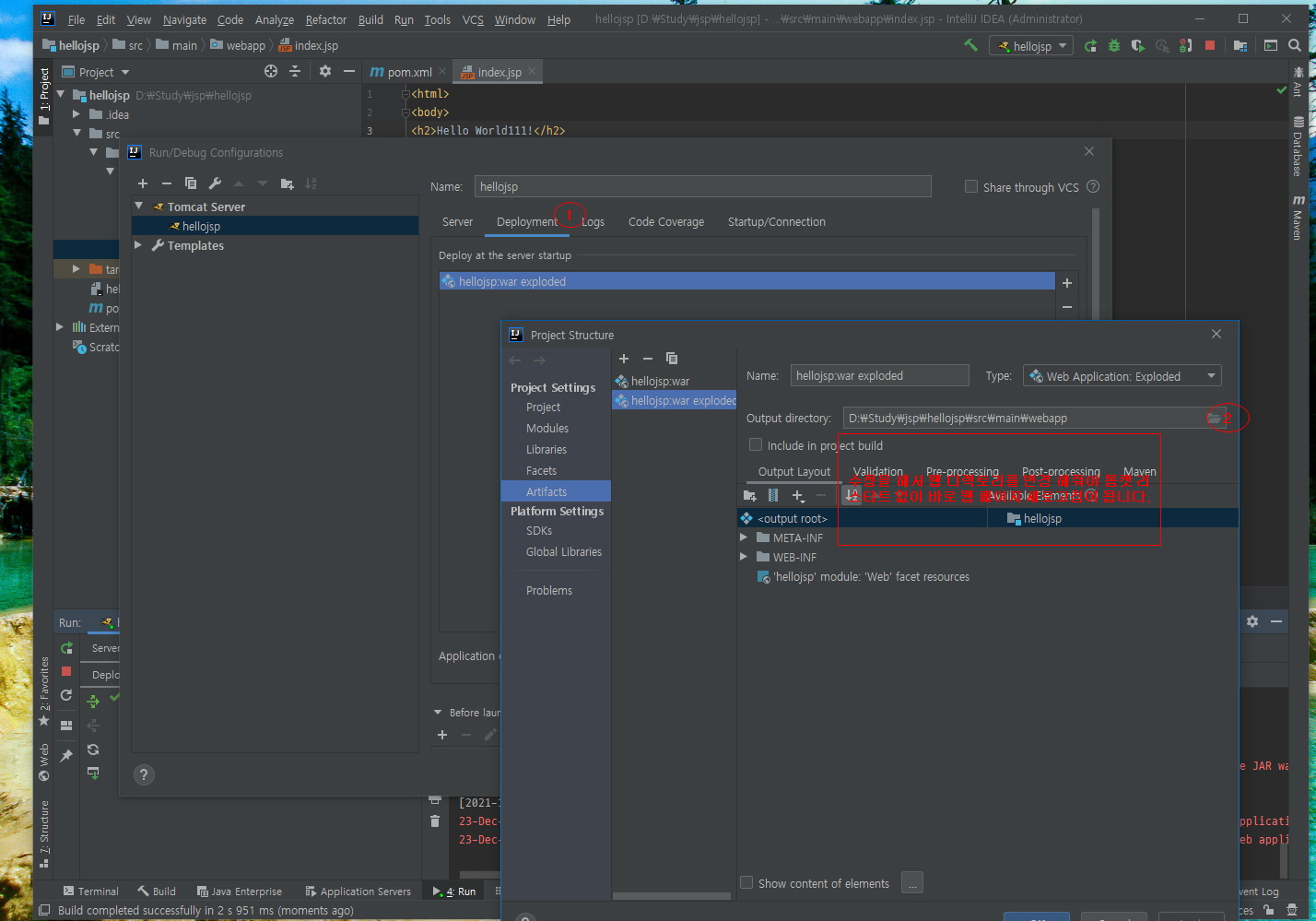
Task: Open the Startup/Connection tab
Action: [777, 222]
